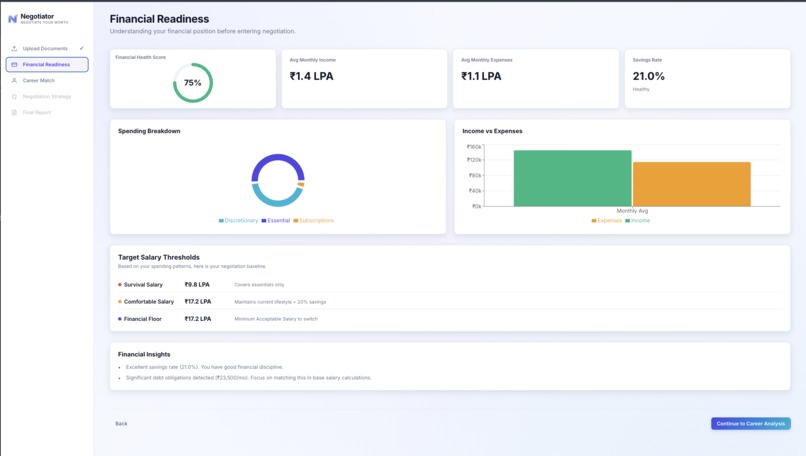The height and width of the screenshot is (456, 806).
Task: Click the 'Excellent savings rate' insight
Action: coord(205,367)
